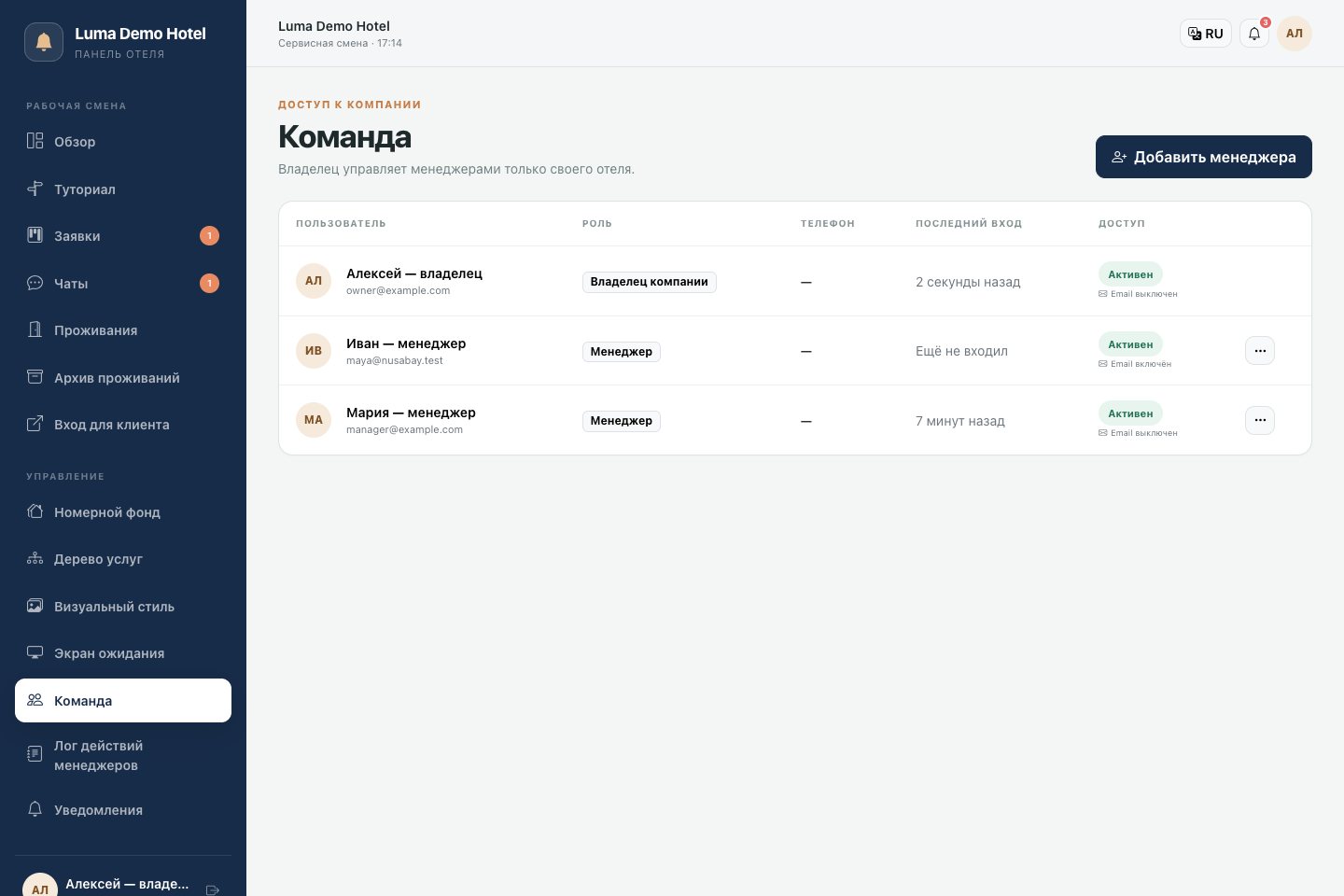Click the Luma Demo Hotel bell logo

[44, 42]
